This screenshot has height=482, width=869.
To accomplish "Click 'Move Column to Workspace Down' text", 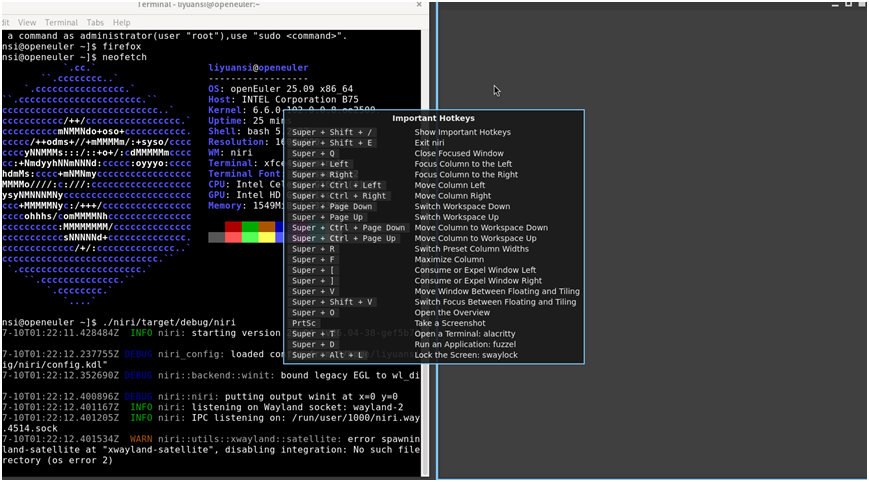I will pyautogui.click(x=481, y=228).
